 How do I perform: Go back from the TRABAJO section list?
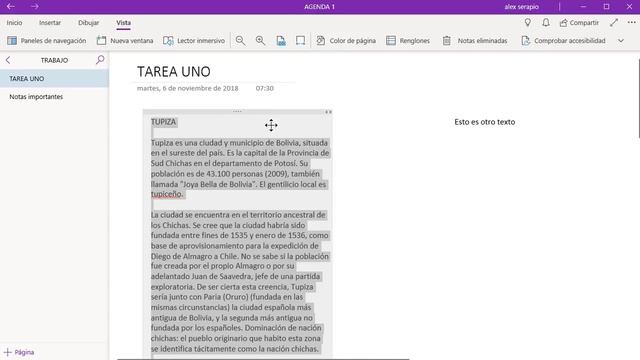click(8, 60)
